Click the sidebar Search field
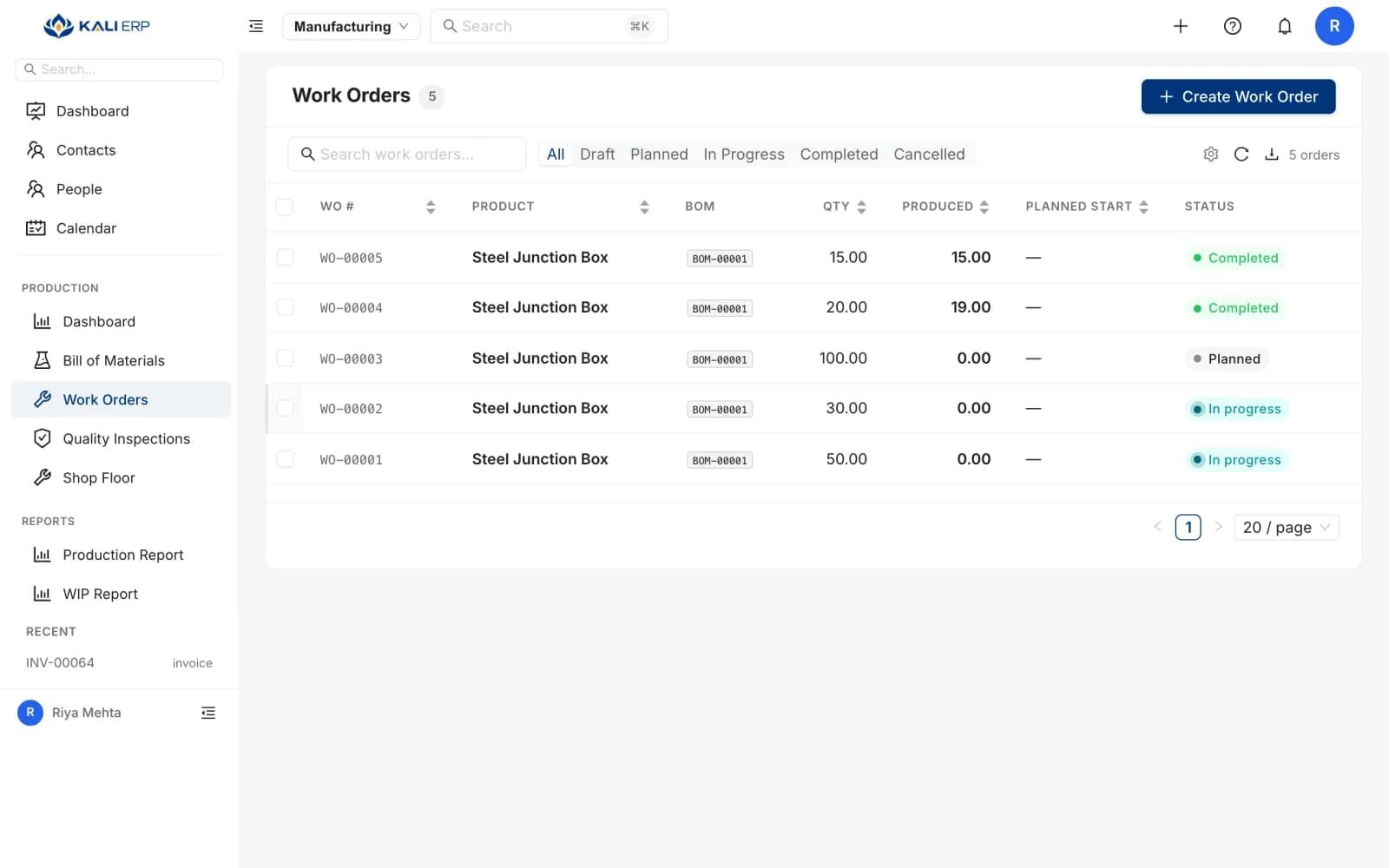Image resolution: width=1389 pixels, height=868 pixels. (x=119, y=69)
